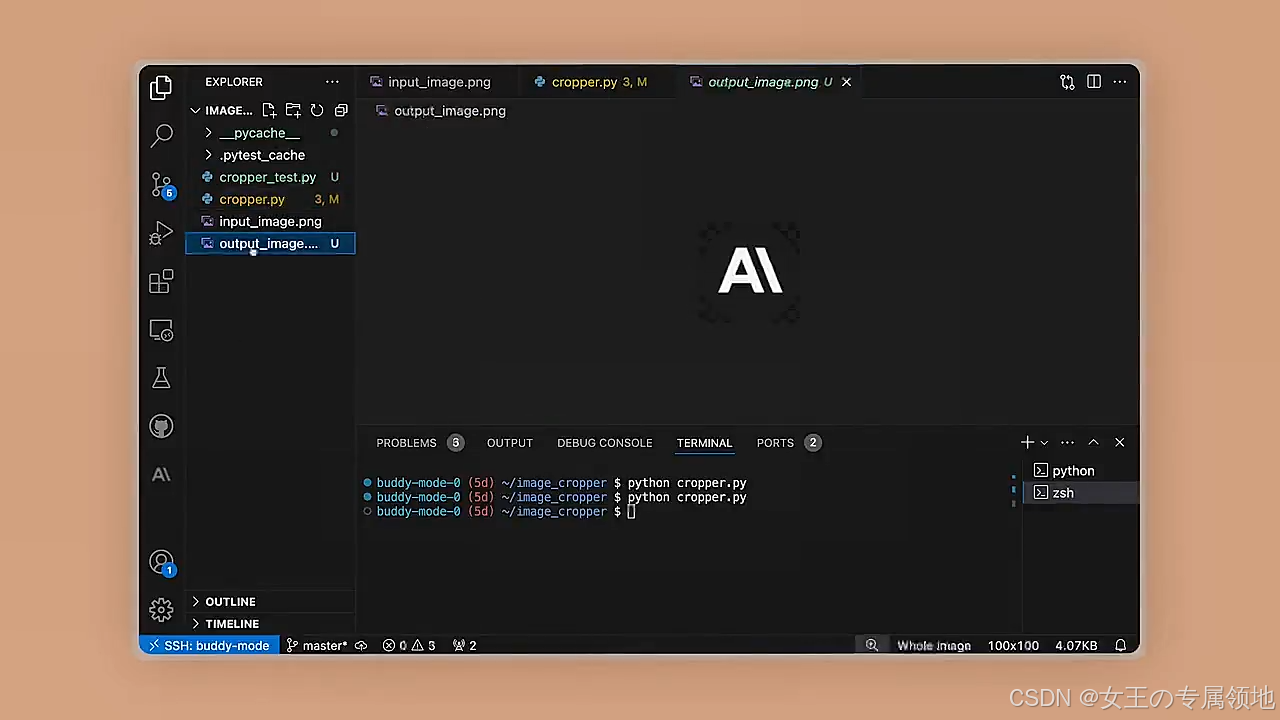Open the Remote Explorer view

click(x=161, y=330)
